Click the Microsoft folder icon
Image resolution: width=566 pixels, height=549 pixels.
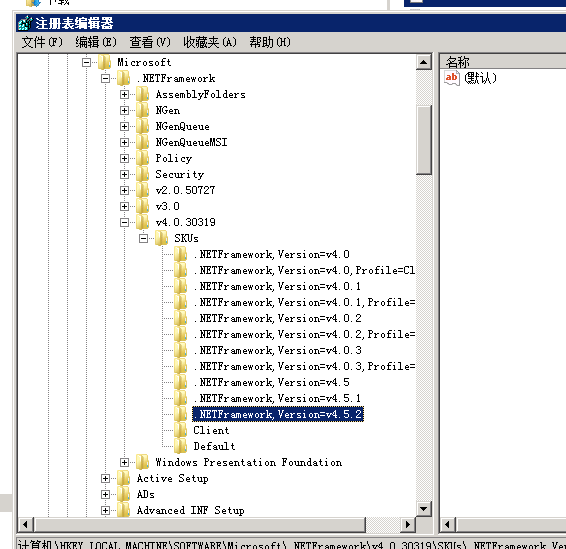[104, 62]
